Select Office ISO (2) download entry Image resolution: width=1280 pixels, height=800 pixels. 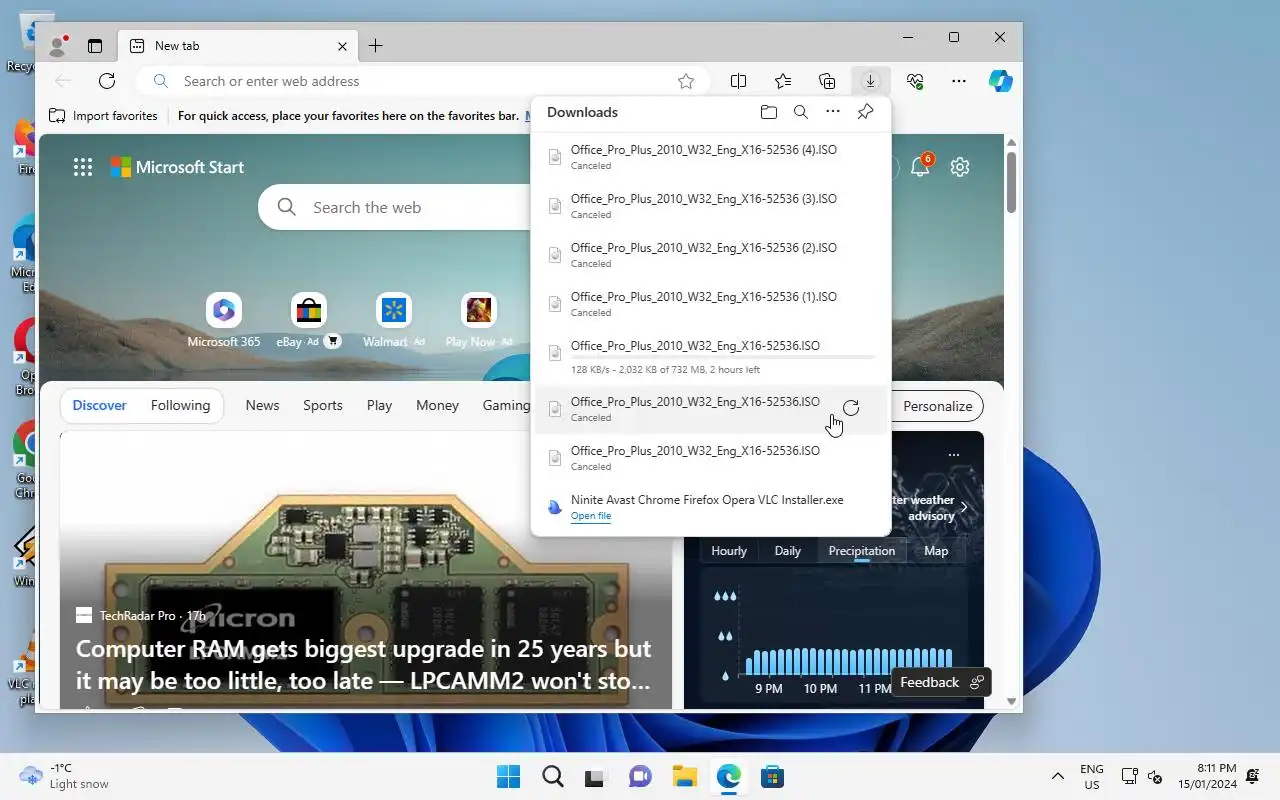pos(711,255)
